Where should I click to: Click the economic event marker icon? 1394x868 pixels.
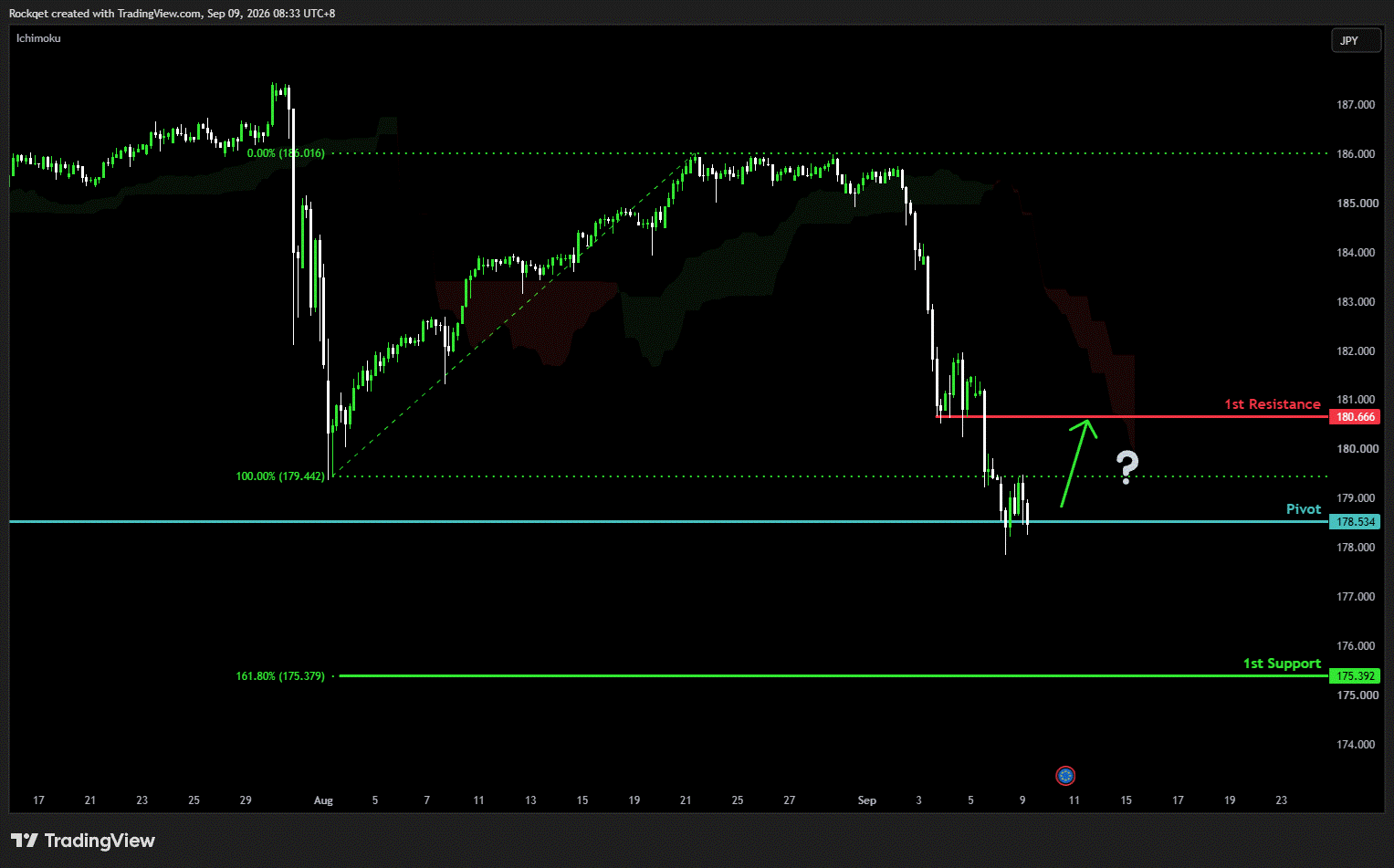1065,776
